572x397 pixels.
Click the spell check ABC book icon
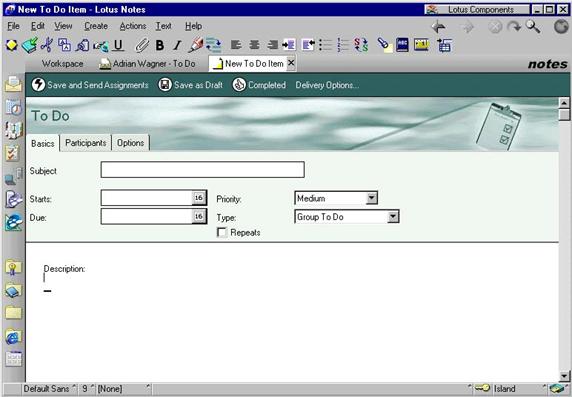[x=402, y=45]
